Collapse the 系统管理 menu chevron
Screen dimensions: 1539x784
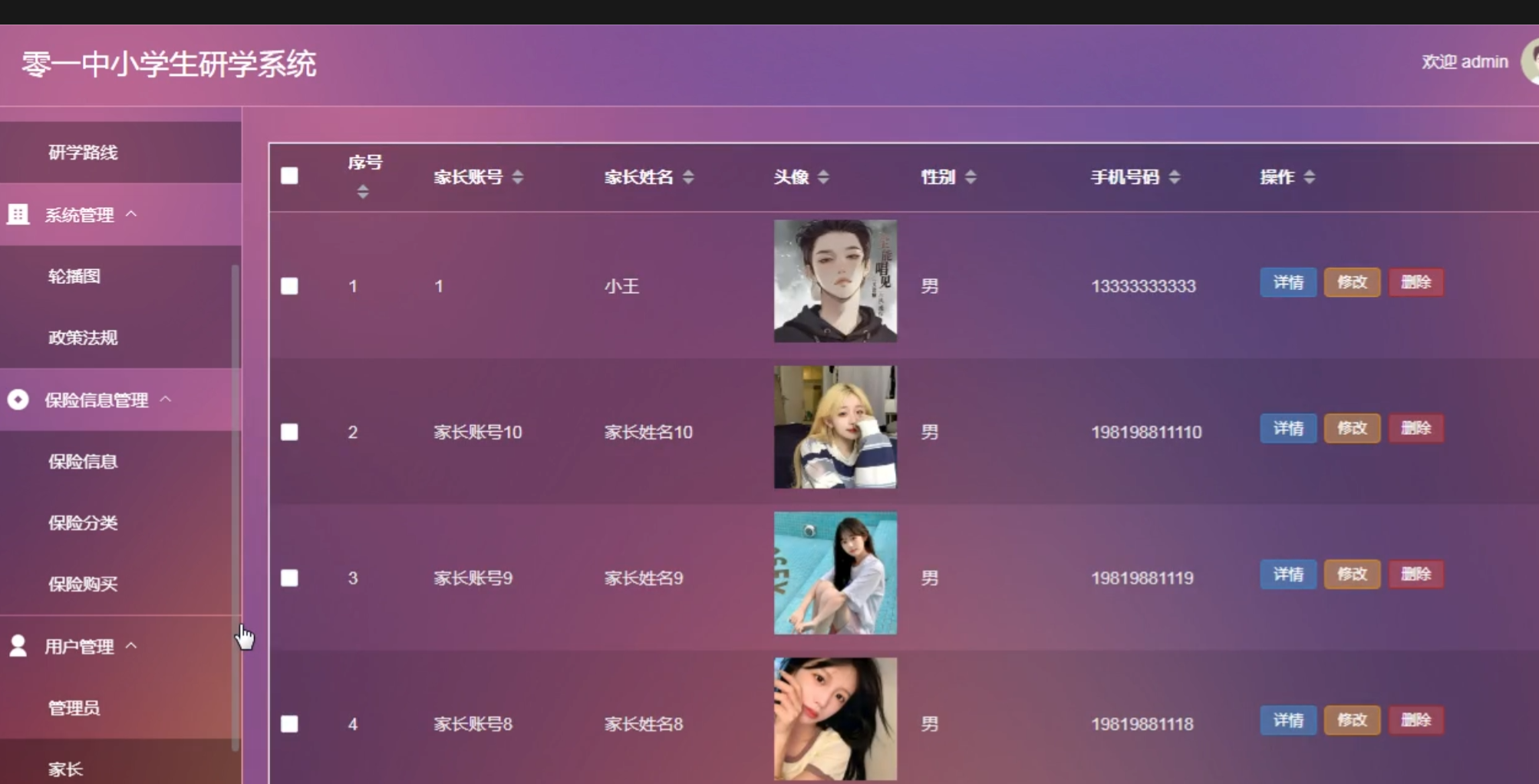(131, 214)
